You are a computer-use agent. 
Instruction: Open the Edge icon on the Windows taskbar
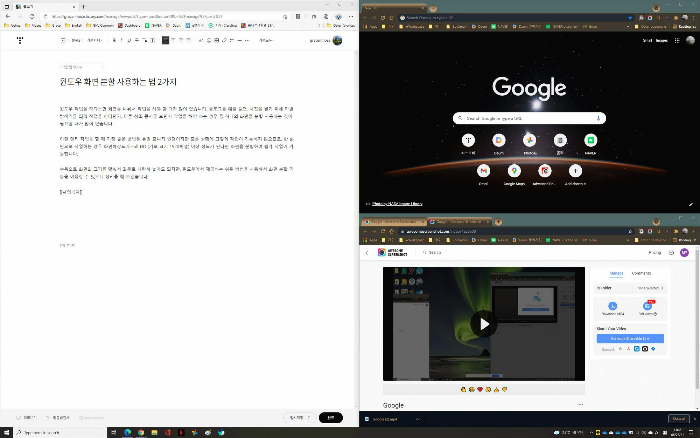[x=128, y=432]
